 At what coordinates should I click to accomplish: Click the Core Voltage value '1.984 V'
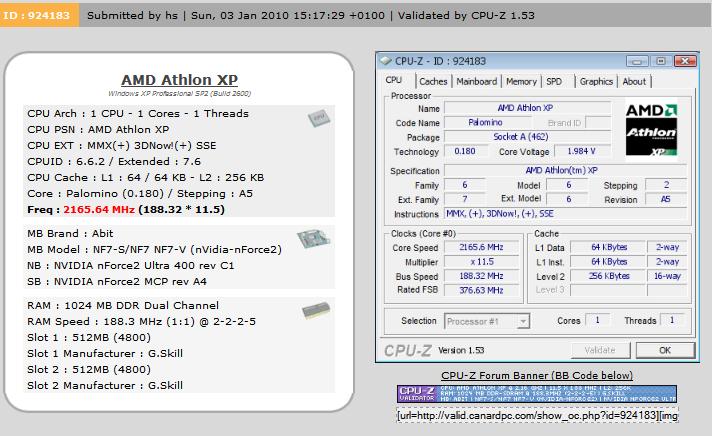[x=582, y=151]
